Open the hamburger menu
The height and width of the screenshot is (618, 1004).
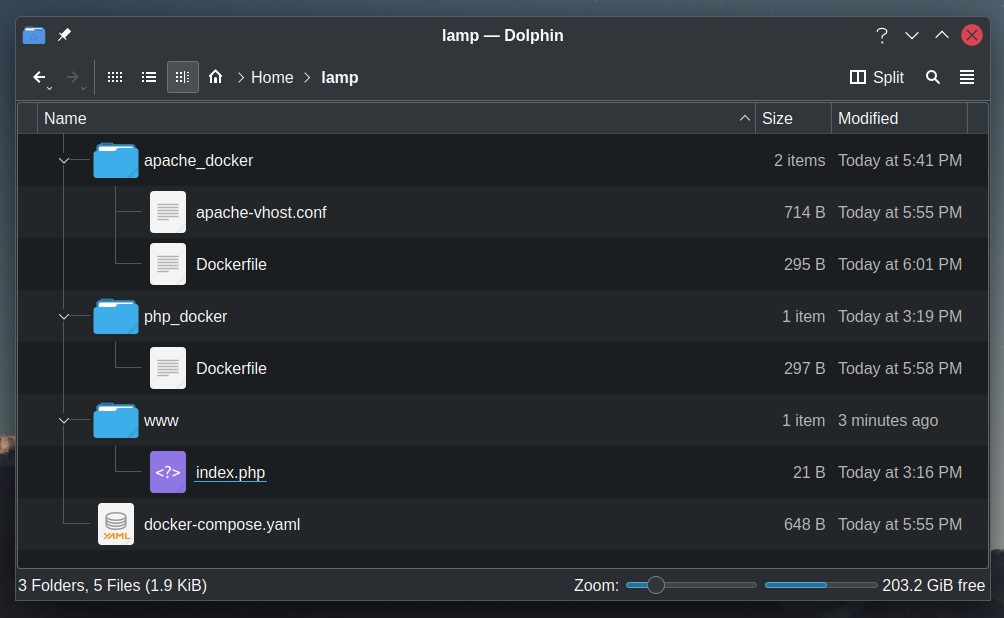(x=967, y=77)
